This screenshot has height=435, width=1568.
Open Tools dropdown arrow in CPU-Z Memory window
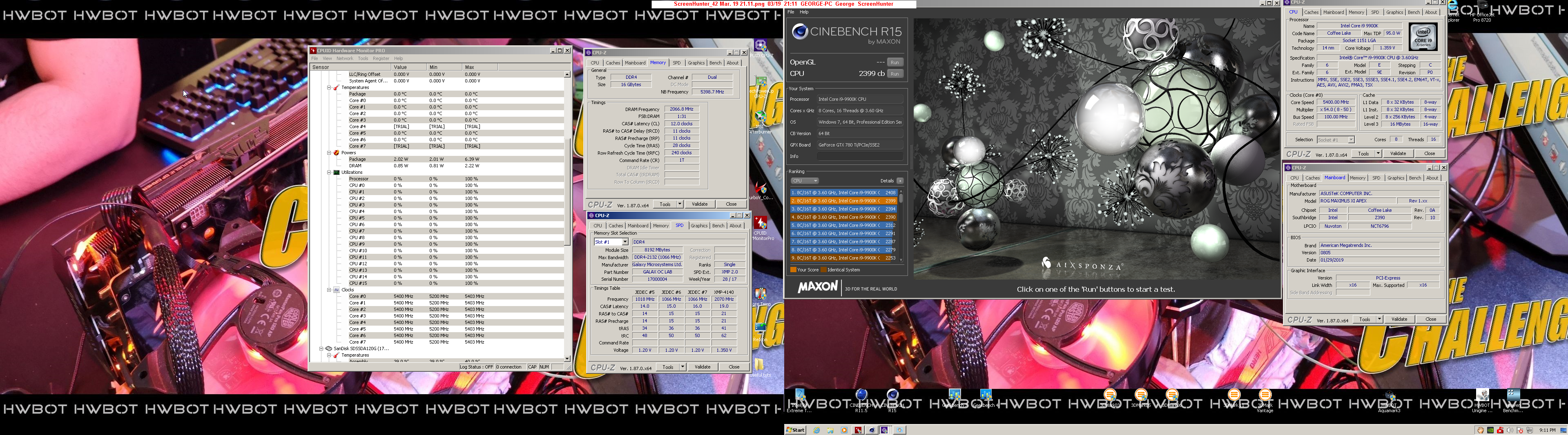pos(679,204)
